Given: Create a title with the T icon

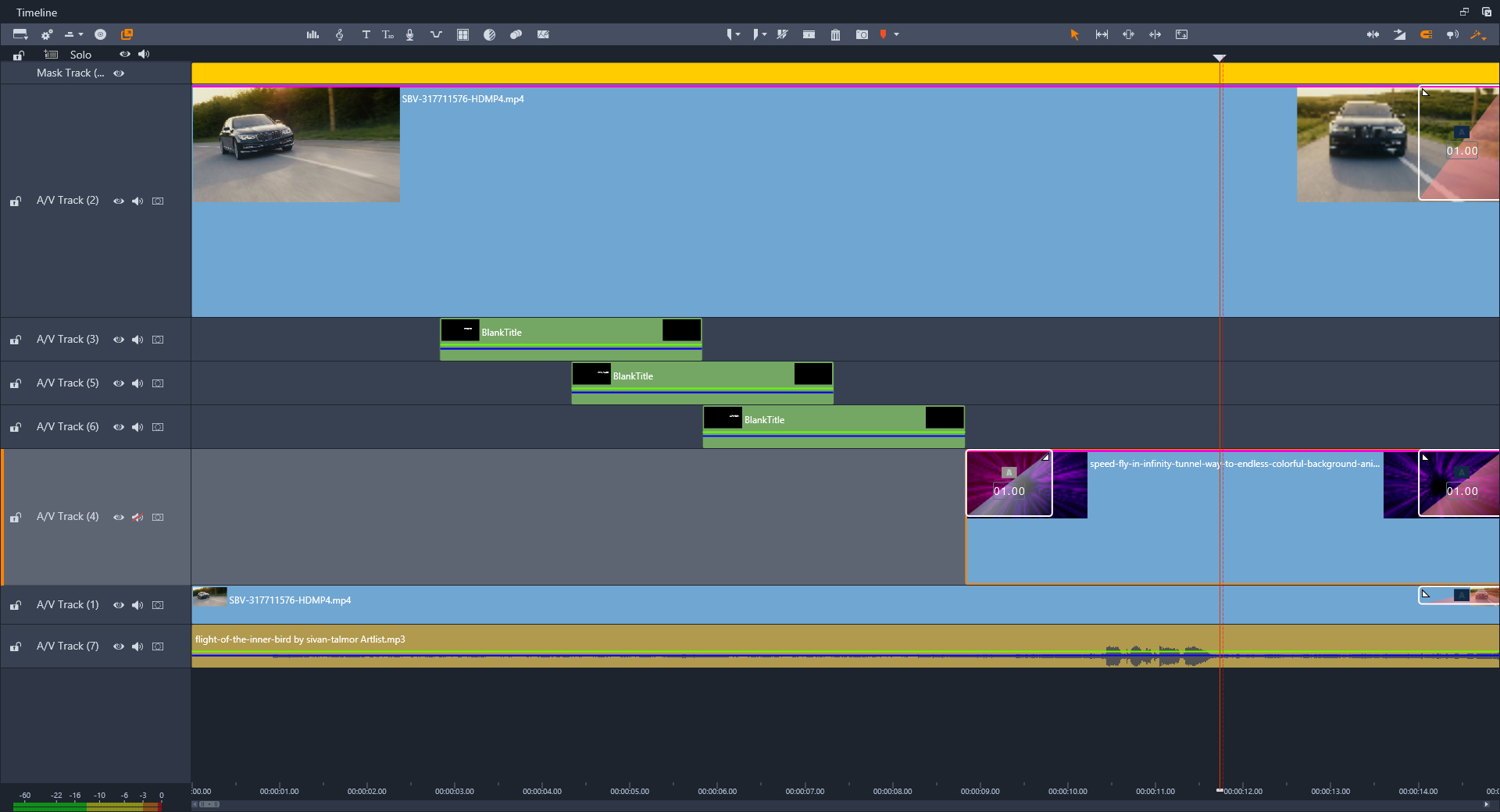Looking at the screenshot, I should pos(366,34).
